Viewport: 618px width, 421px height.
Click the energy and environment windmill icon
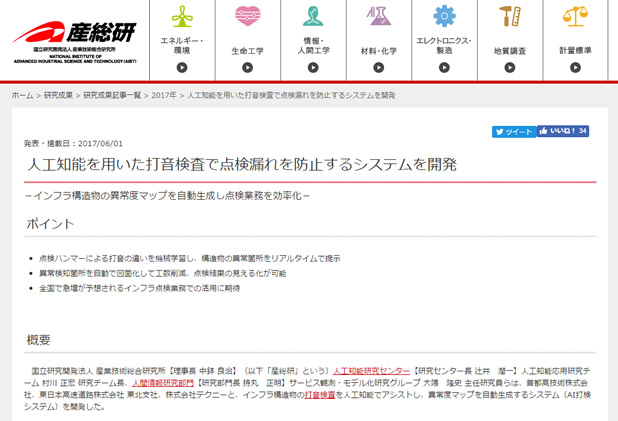click(181, 17)
